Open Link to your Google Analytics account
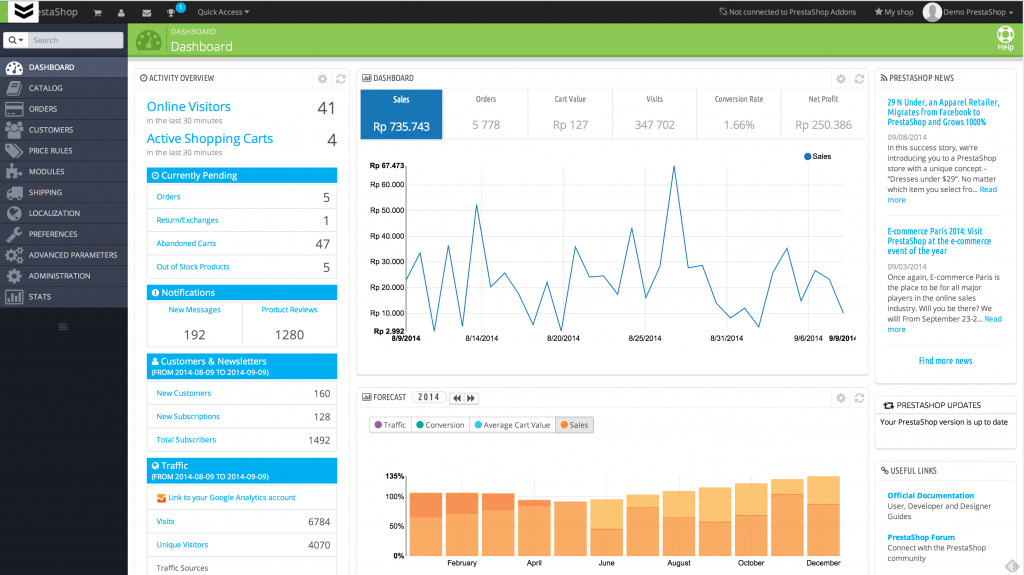1024x575 pixels. [x=232, y=498]
